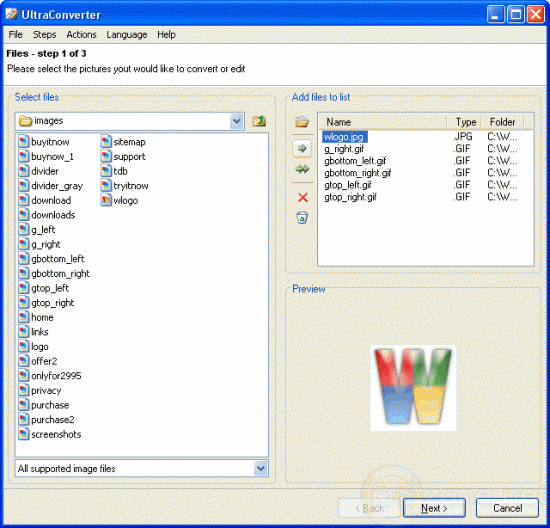The image size is (550, 528).
Task: Select the g_left file icon
Action: 24,229
